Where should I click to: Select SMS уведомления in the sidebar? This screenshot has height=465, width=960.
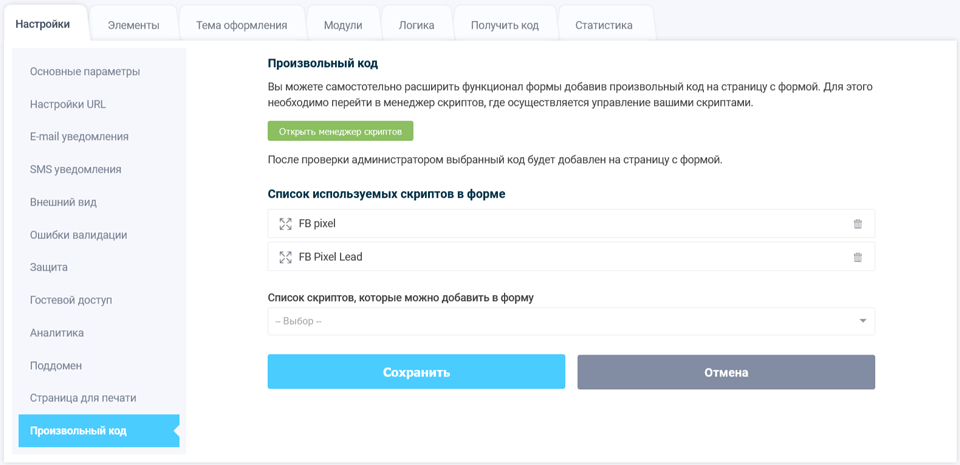coord(75,169)
